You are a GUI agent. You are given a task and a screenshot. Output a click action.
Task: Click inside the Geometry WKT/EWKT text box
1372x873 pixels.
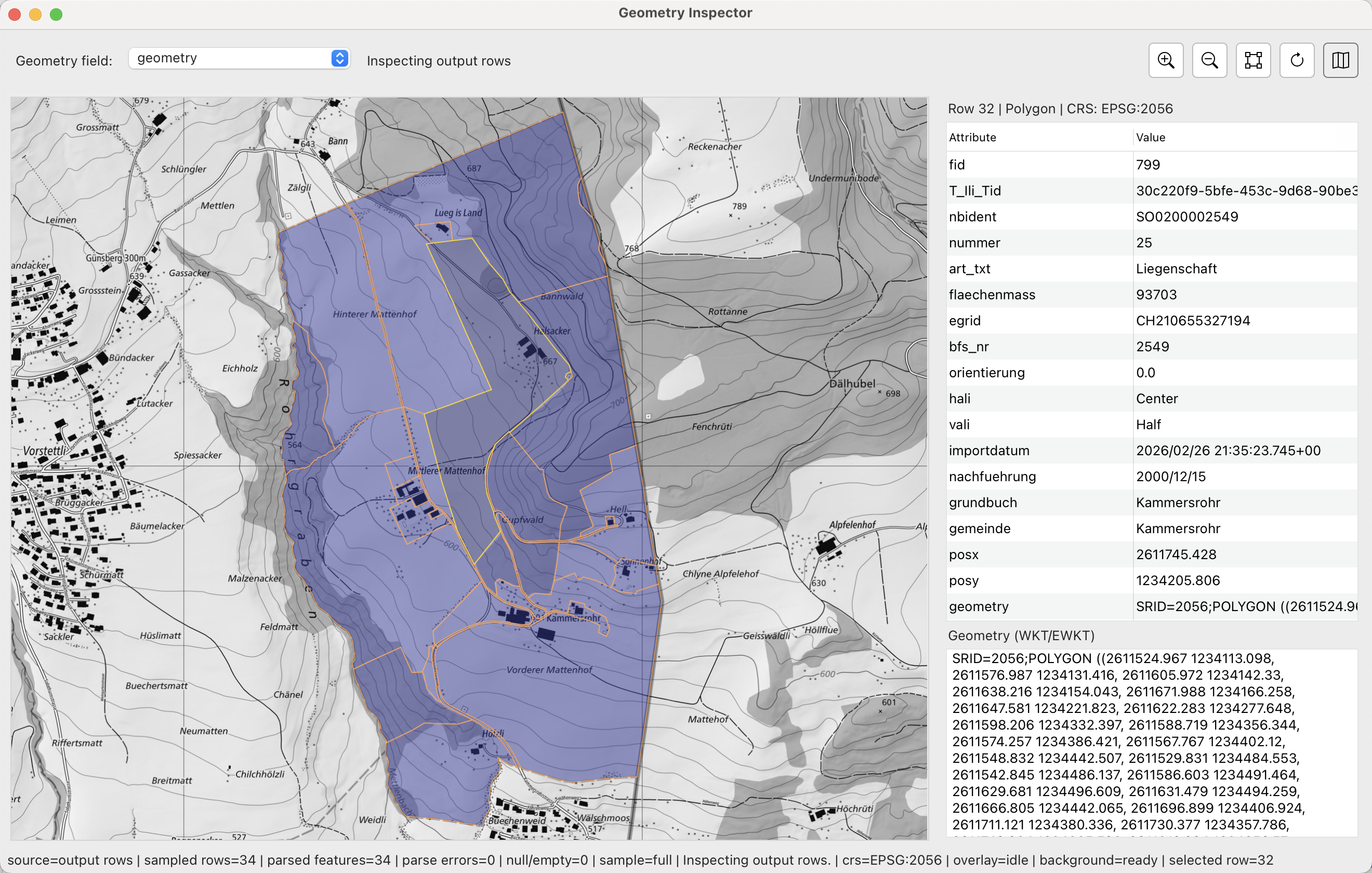[x=1151, y=741]
